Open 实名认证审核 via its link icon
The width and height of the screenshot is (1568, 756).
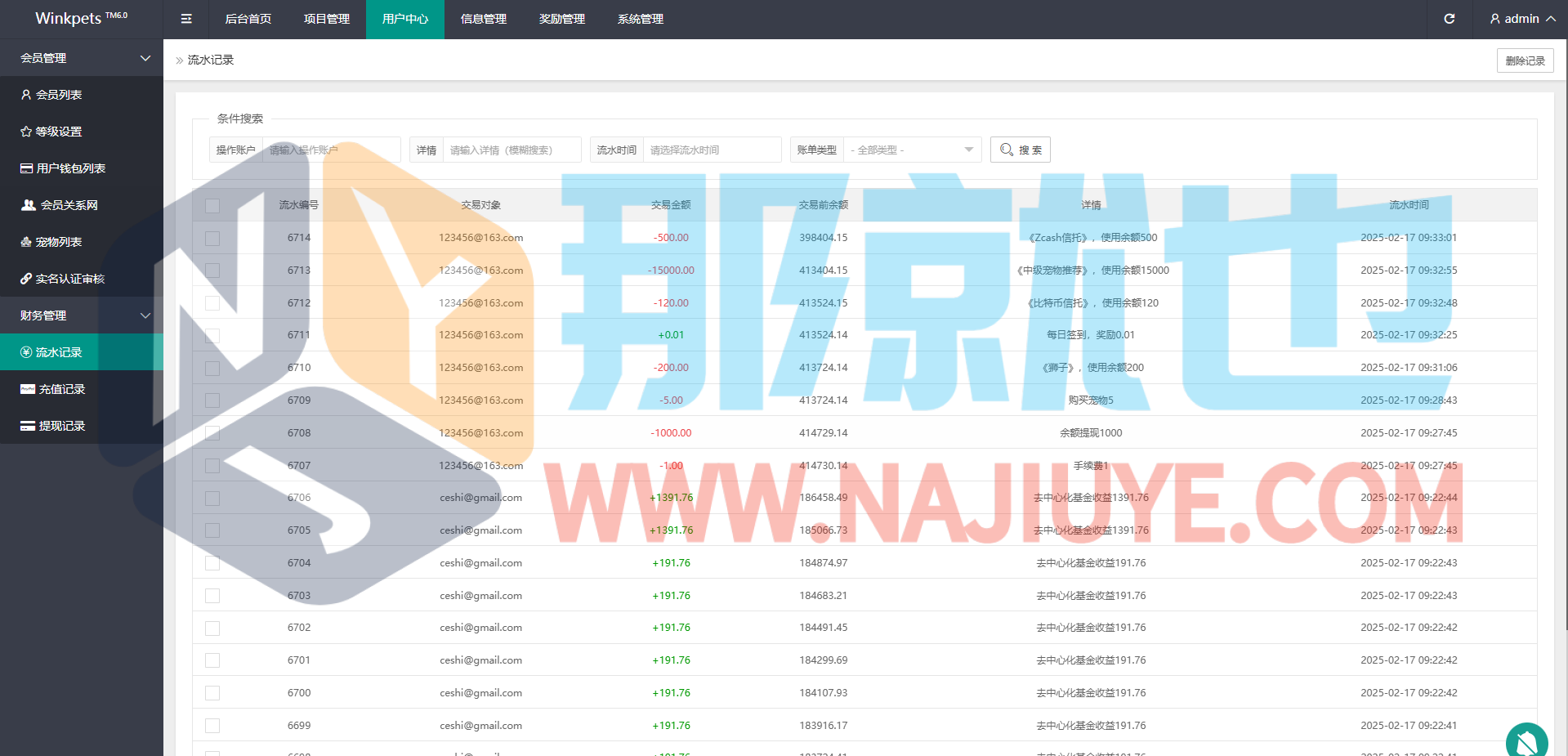tap(26, 279)
